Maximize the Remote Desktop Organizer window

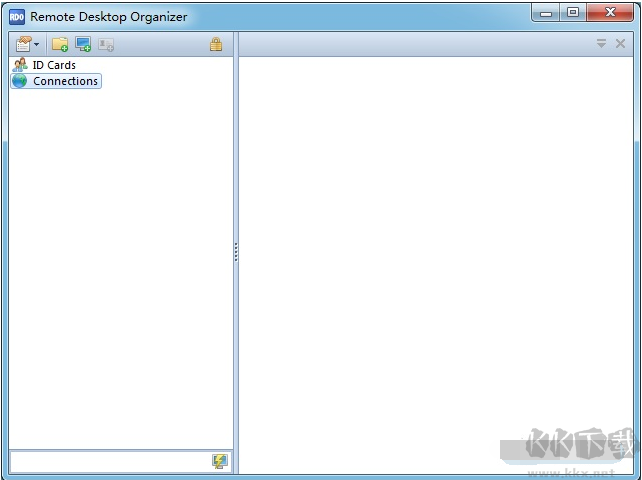pos(573,13)
